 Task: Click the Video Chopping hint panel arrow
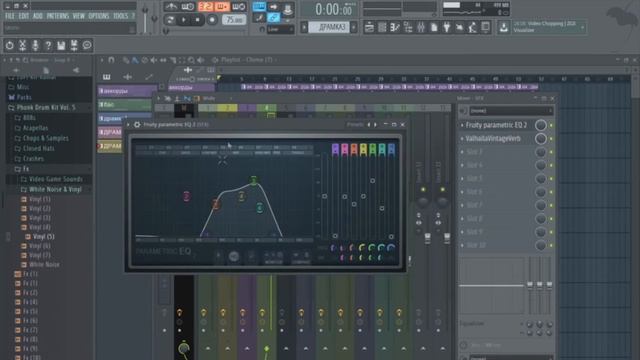click(x=582, y=27)
